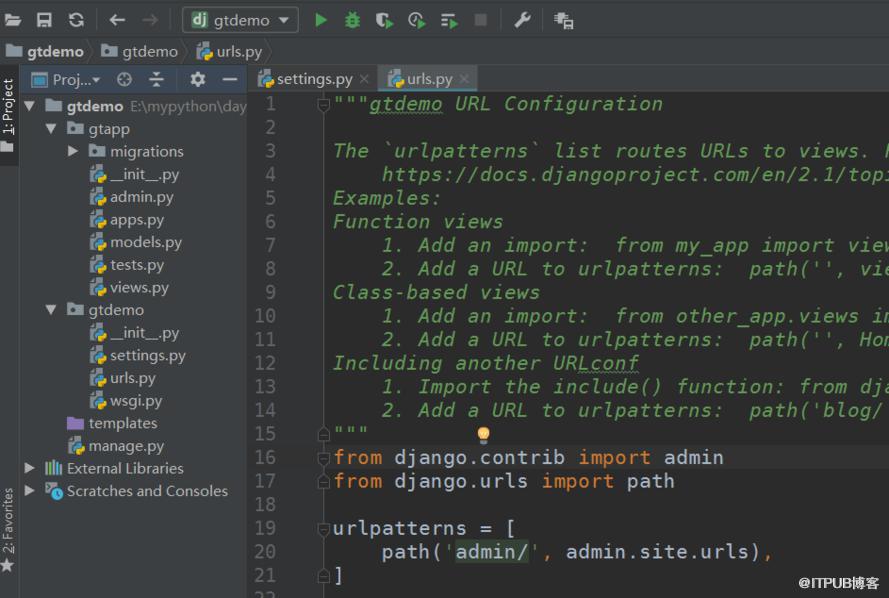This screenshot has width=889, height=598.
Task: Close the urls.py tab
Action: coord(464,79)
